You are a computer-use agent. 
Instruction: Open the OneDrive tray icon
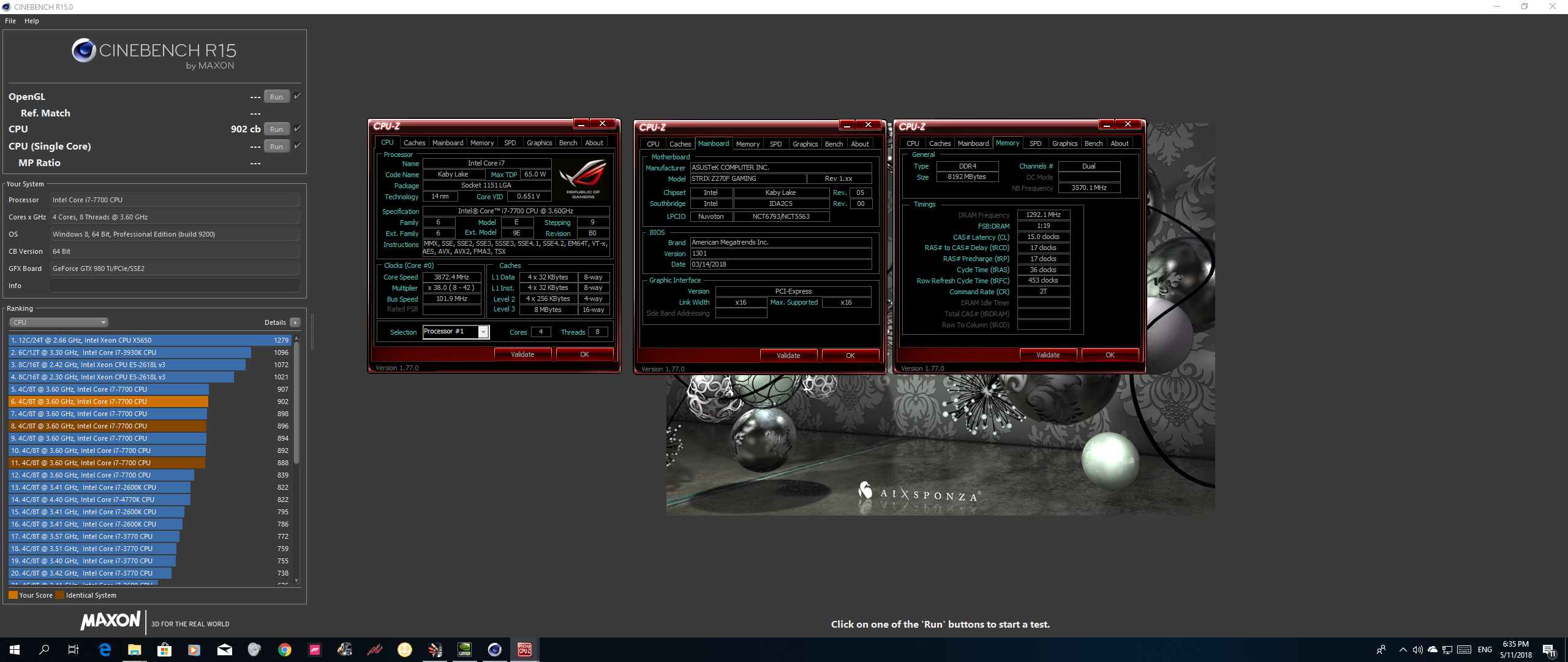click(x=1432, y=650)
